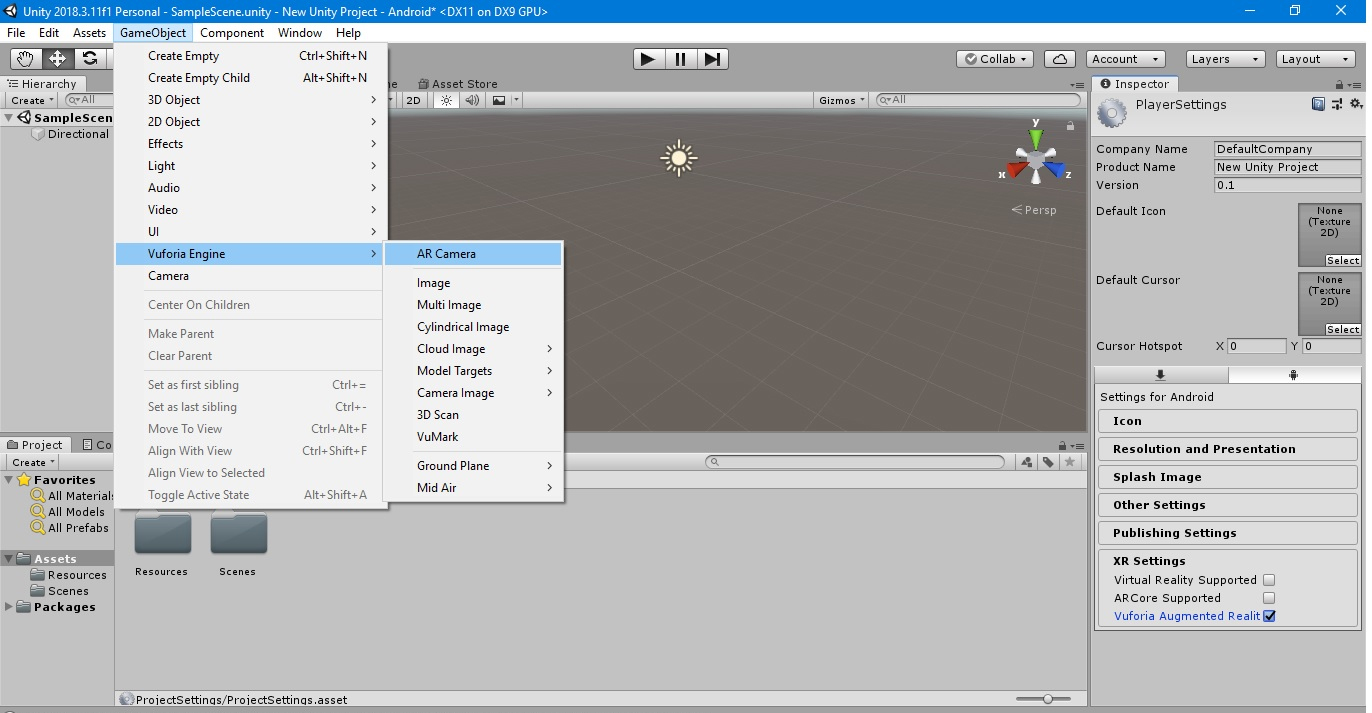Click the scene orientation gizmo lock icon
The image size is (1372, 713).
point(1070,126)
